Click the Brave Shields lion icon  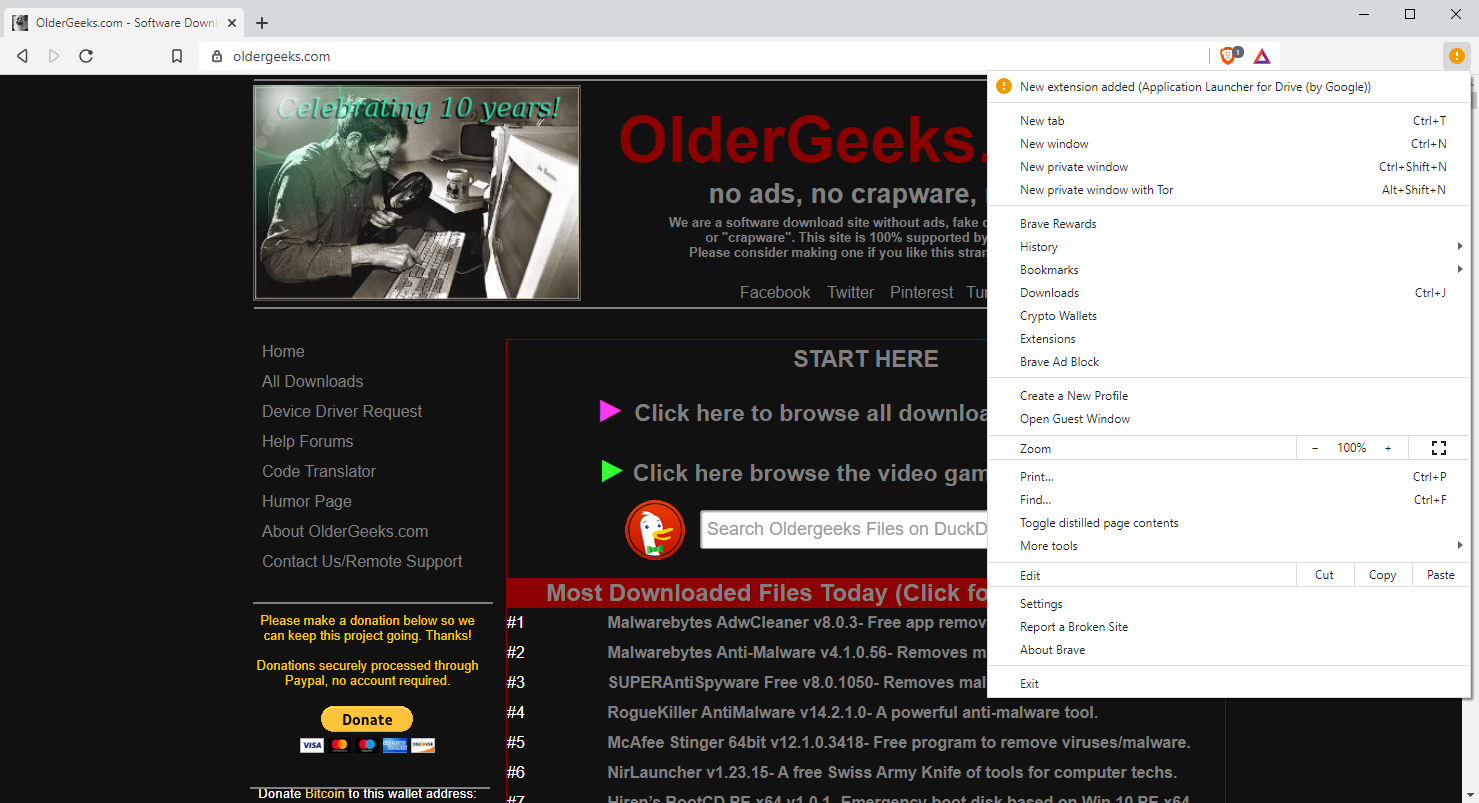pyautogui.click(x=1228, y=56)
